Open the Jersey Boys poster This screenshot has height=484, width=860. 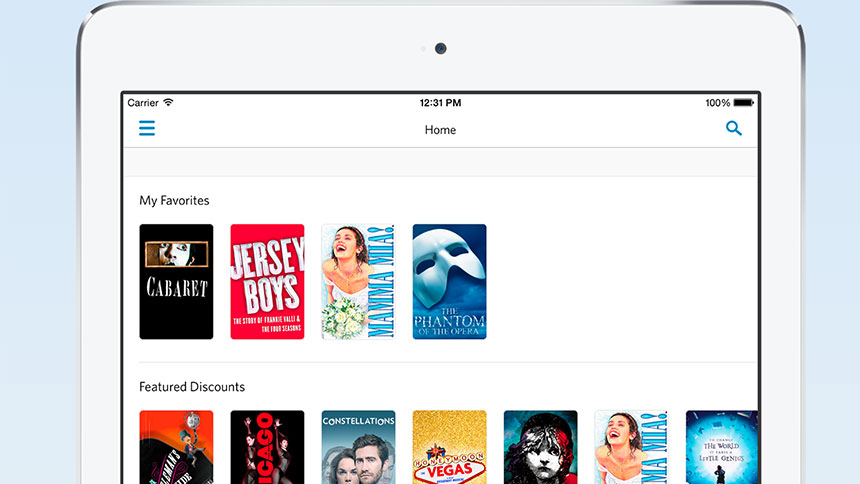pyautogui.click(x=267, y=282)
